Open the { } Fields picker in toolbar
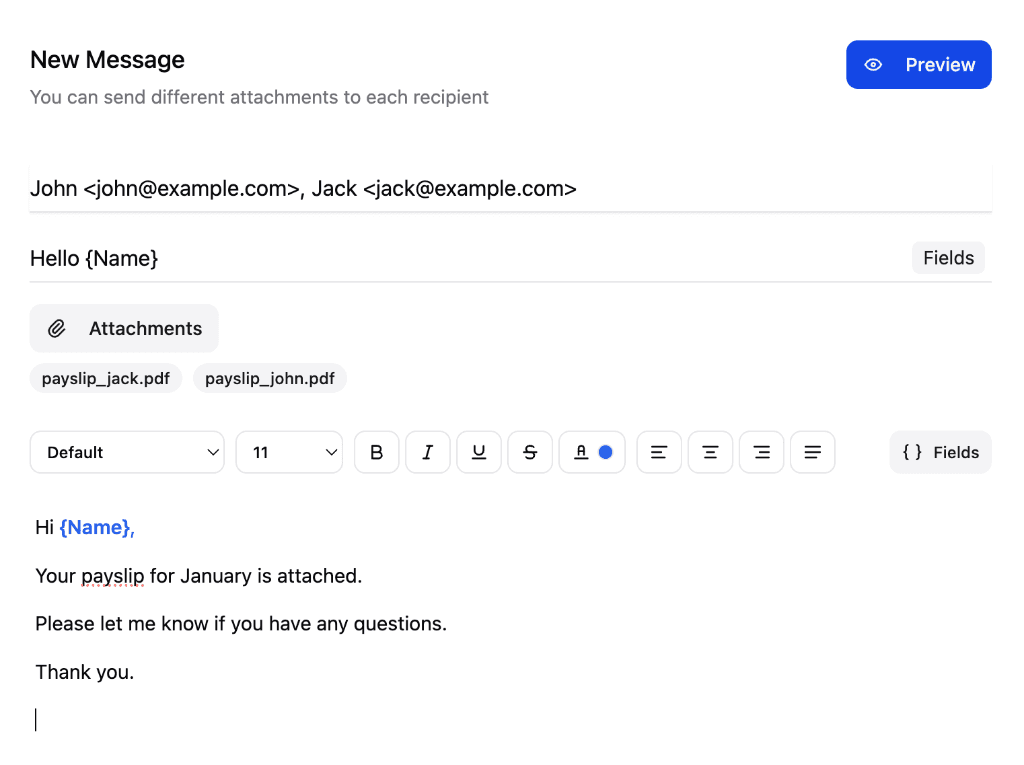The height and width of the screenshot is (765, 1024). point(940,452)
